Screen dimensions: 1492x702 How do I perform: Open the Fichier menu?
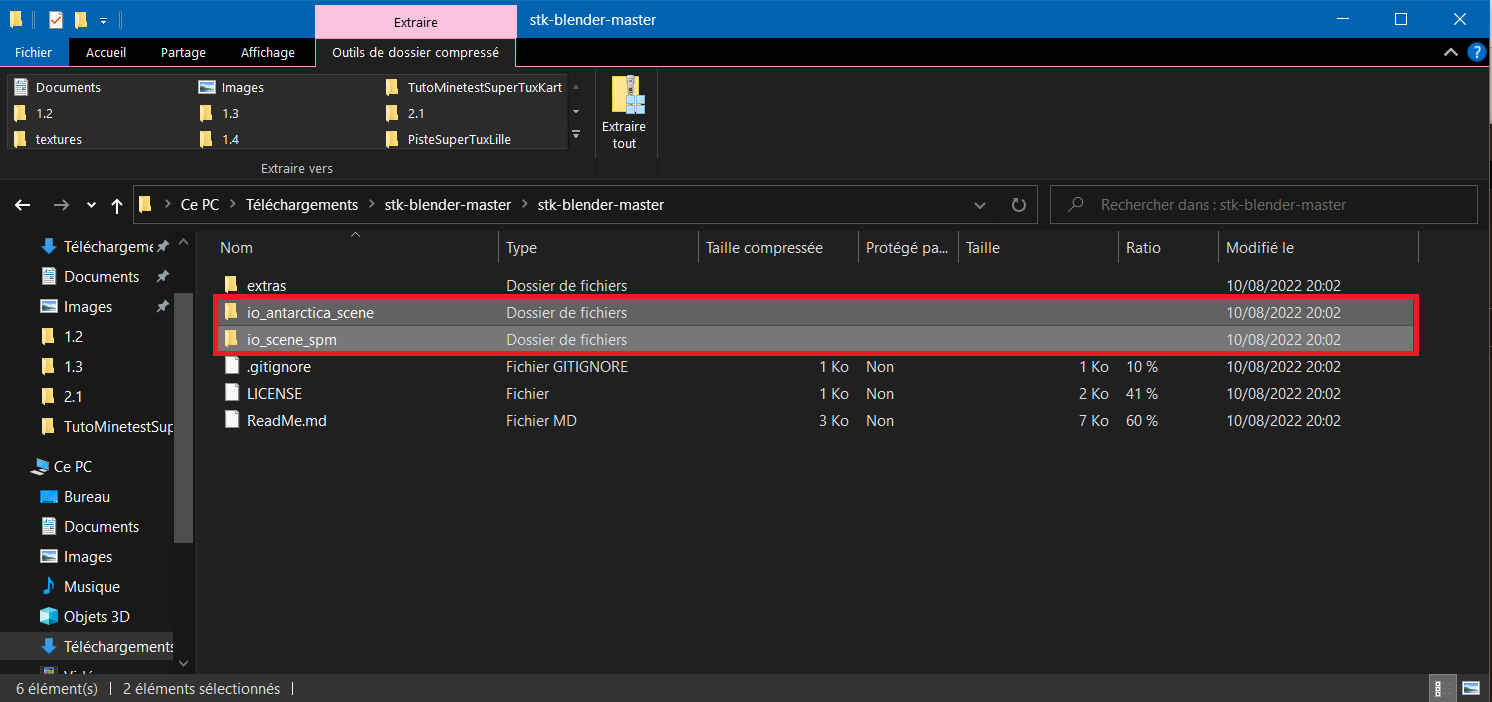tap(34, 52)
